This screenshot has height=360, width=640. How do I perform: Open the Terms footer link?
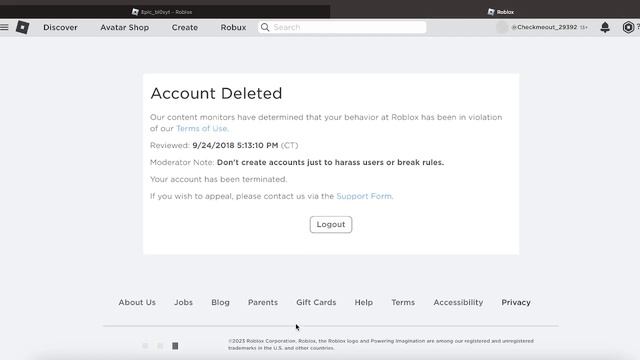tap(403, 302)
